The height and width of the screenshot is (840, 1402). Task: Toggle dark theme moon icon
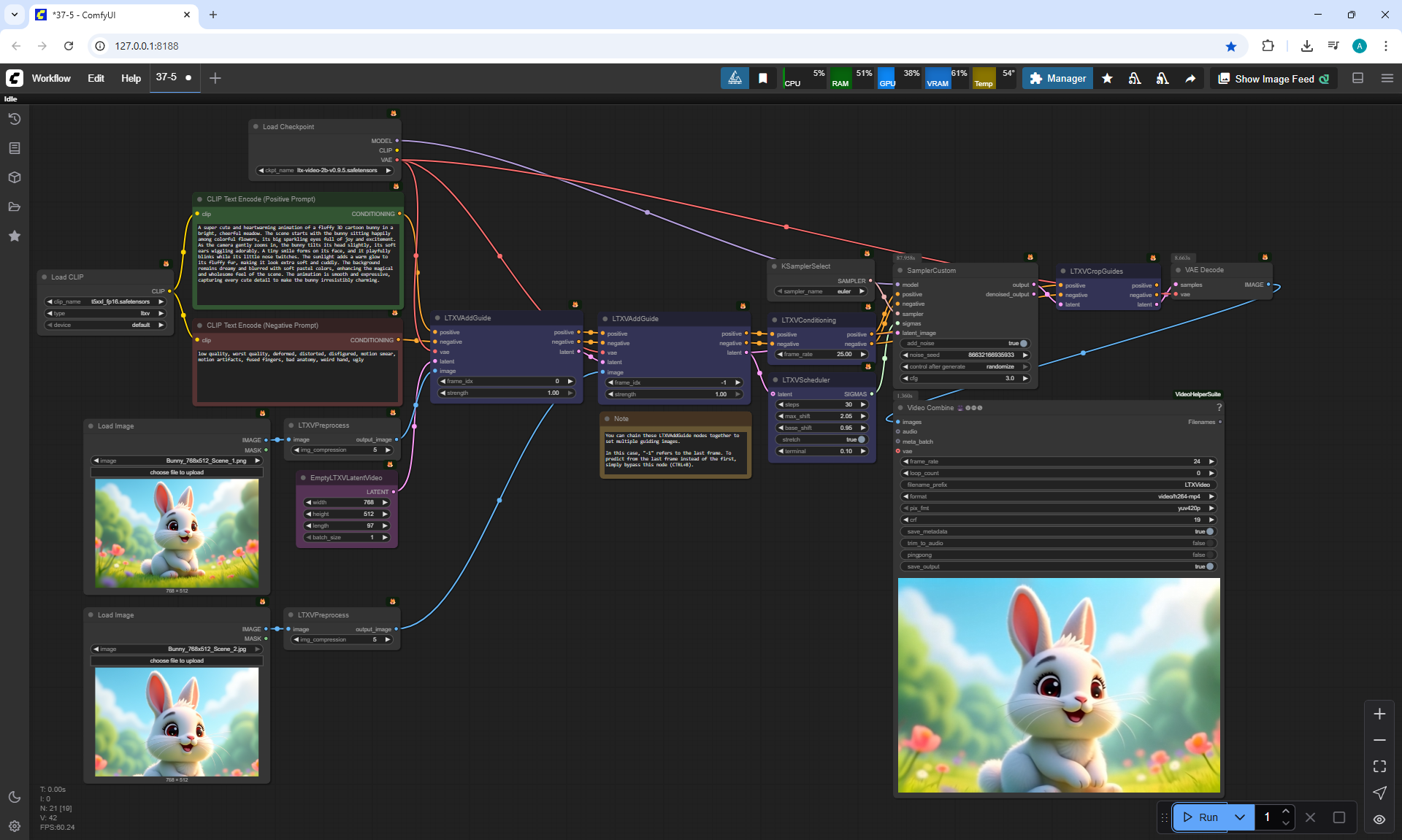tap(14, 797)
